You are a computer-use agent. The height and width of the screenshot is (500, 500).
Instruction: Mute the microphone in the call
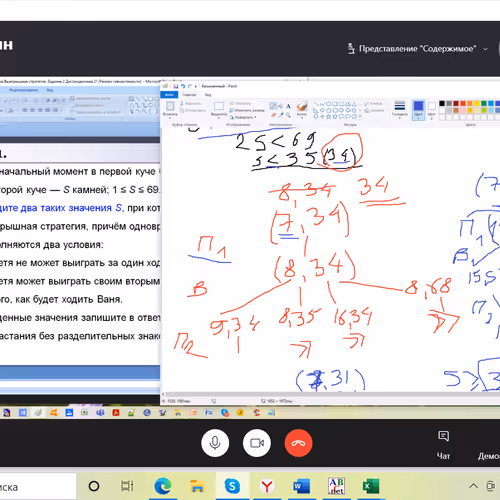[x=215, y=443]
